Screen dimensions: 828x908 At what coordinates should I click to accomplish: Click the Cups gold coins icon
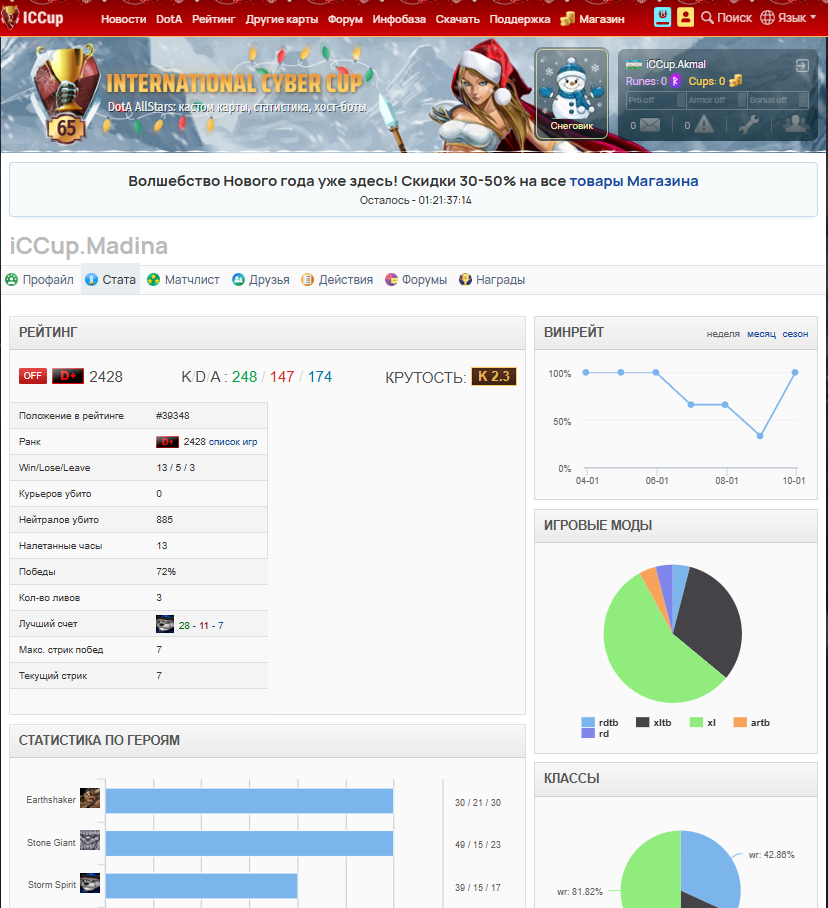pyautogui.click(x=735, y=80)
